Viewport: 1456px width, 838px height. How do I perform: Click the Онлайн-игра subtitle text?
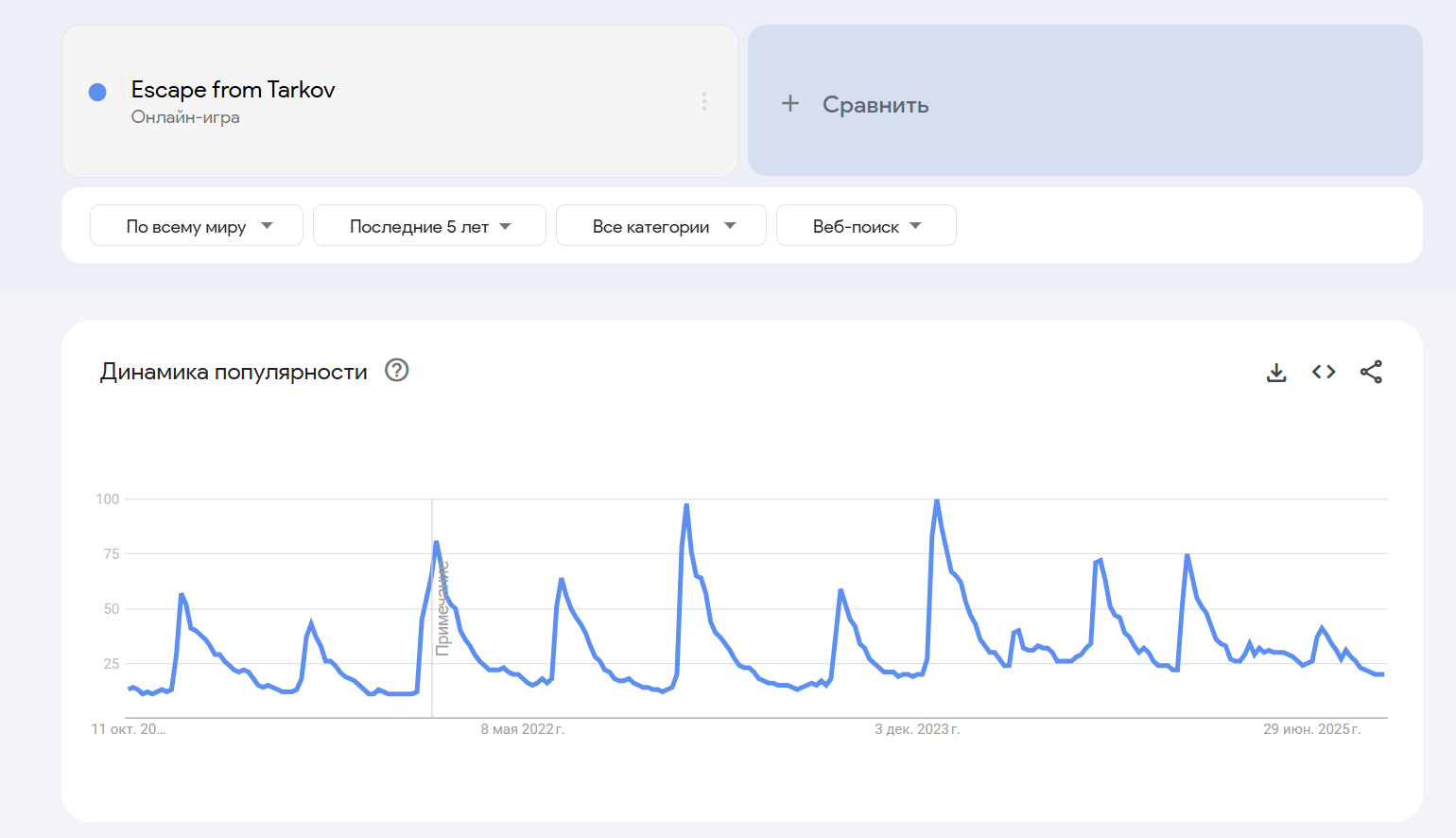(x=185, y=117)
